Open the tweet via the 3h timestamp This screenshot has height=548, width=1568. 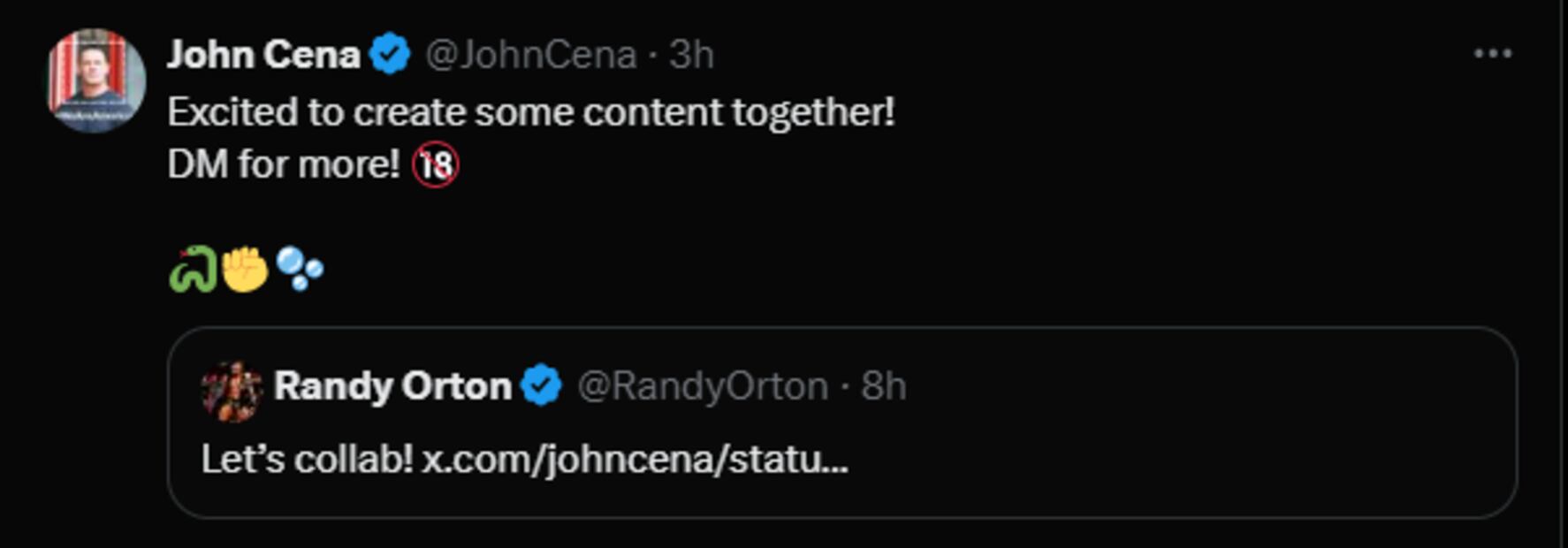[x=691, y=55]
